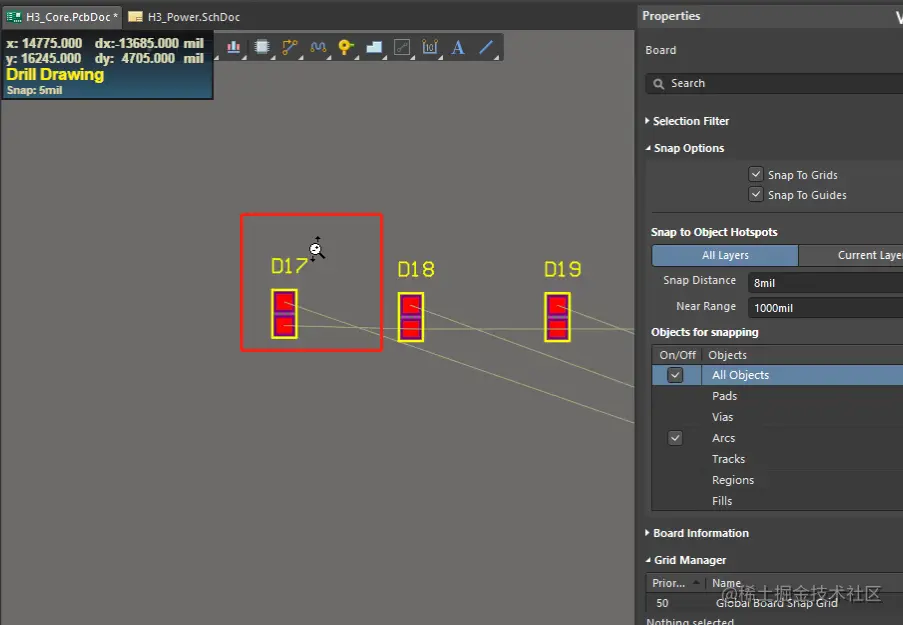Click the Snap Distance 8mil field
This screenshot has width=903, height=625.
pyautogui.click(x=825, y=283)
